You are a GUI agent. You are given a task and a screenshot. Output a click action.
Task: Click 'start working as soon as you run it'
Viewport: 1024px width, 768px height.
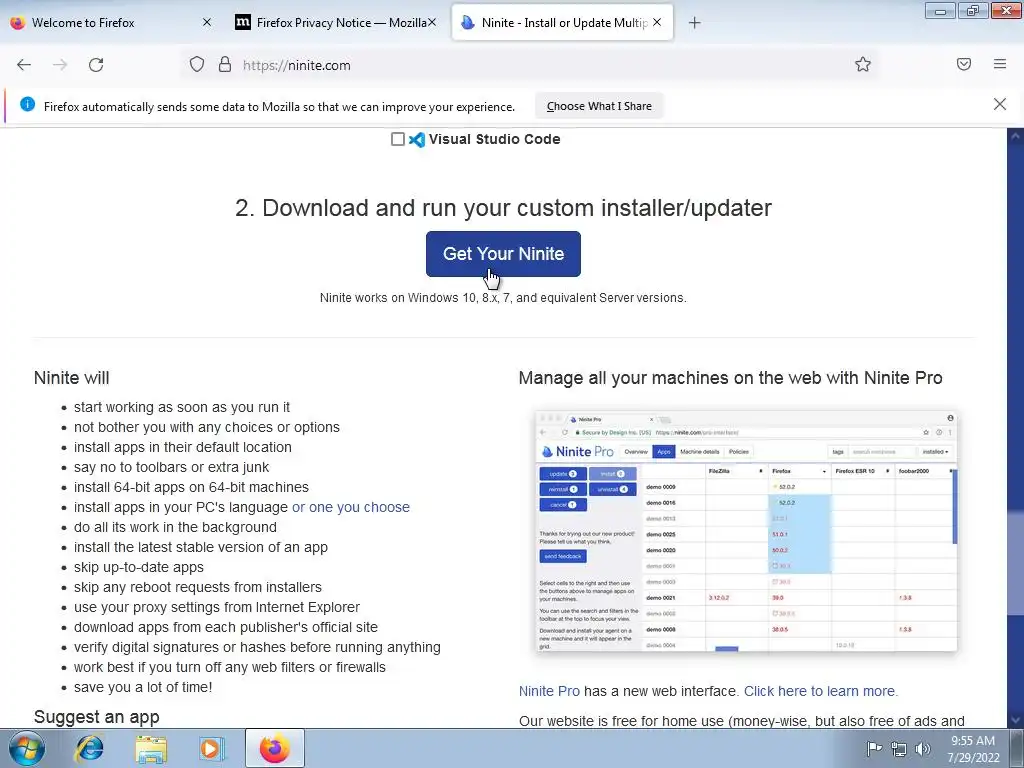click(x=182, y=408)
